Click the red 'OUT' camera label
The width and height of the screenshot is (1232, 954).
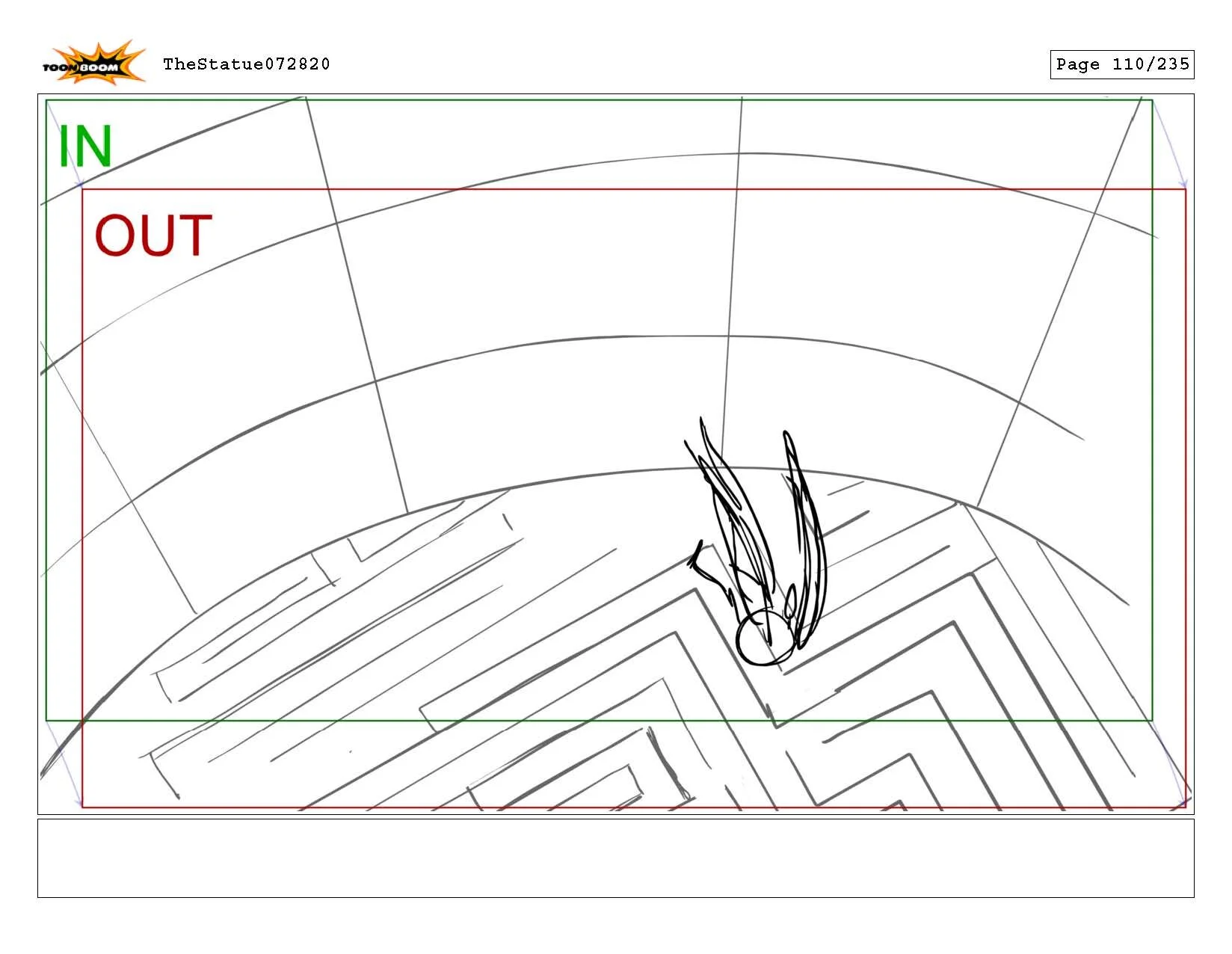coord(153,236)
